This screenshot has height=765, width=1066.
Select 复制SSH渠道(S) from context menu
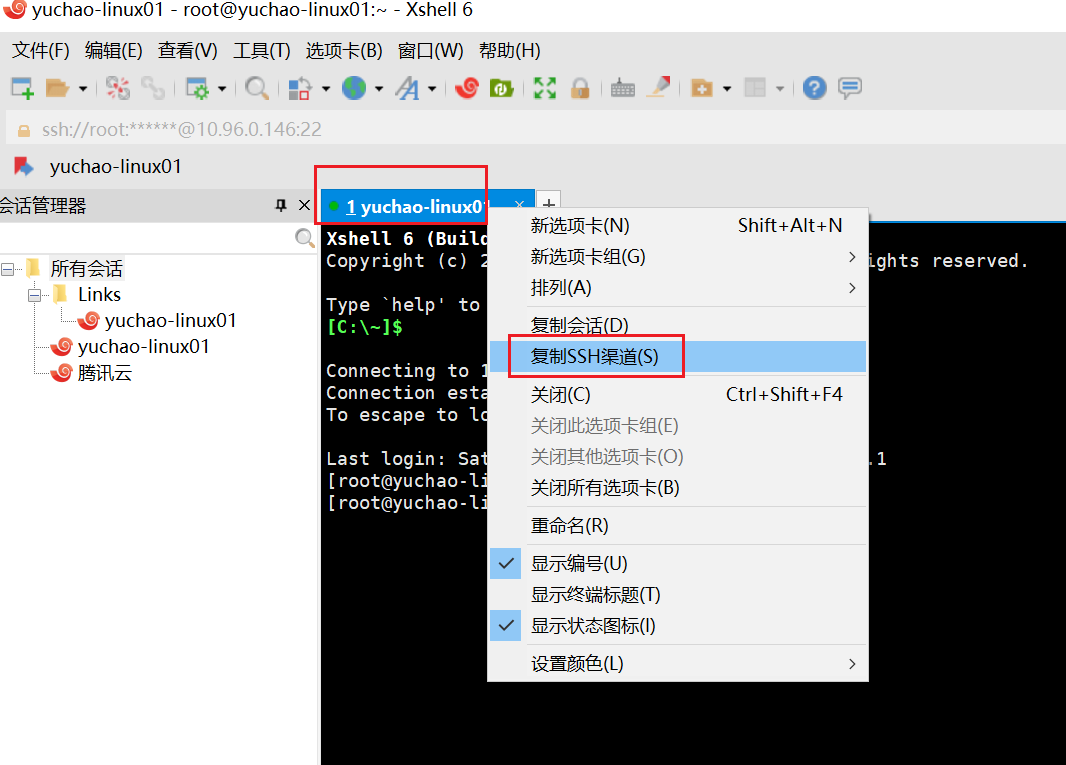pyautogui.click(x=594, y=357)
